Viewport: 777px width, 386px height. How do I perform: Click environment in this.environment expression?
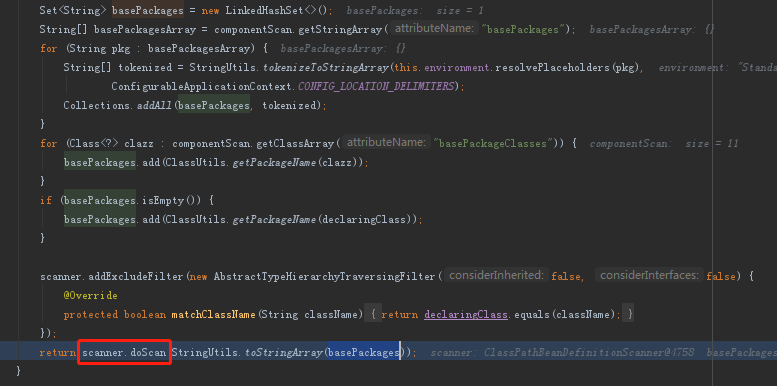457,67
